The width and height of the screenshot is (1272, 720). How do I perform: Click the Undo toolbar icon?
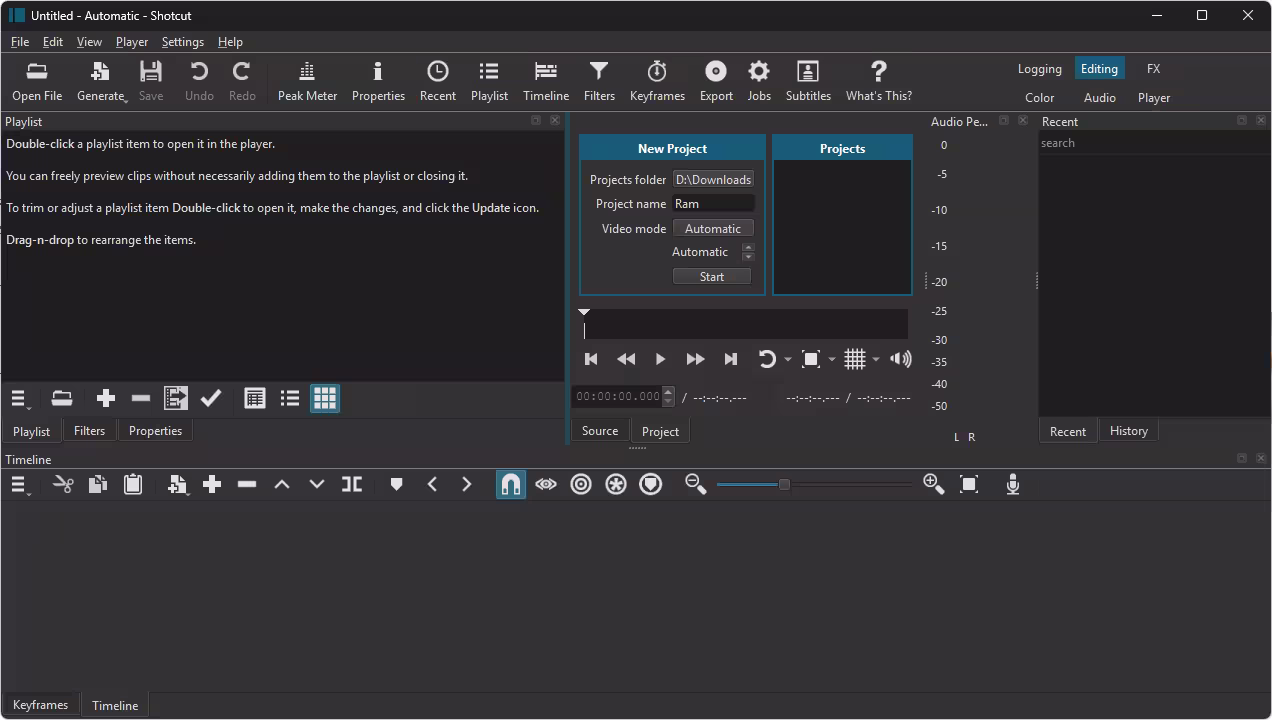click(x=199, y=81)
